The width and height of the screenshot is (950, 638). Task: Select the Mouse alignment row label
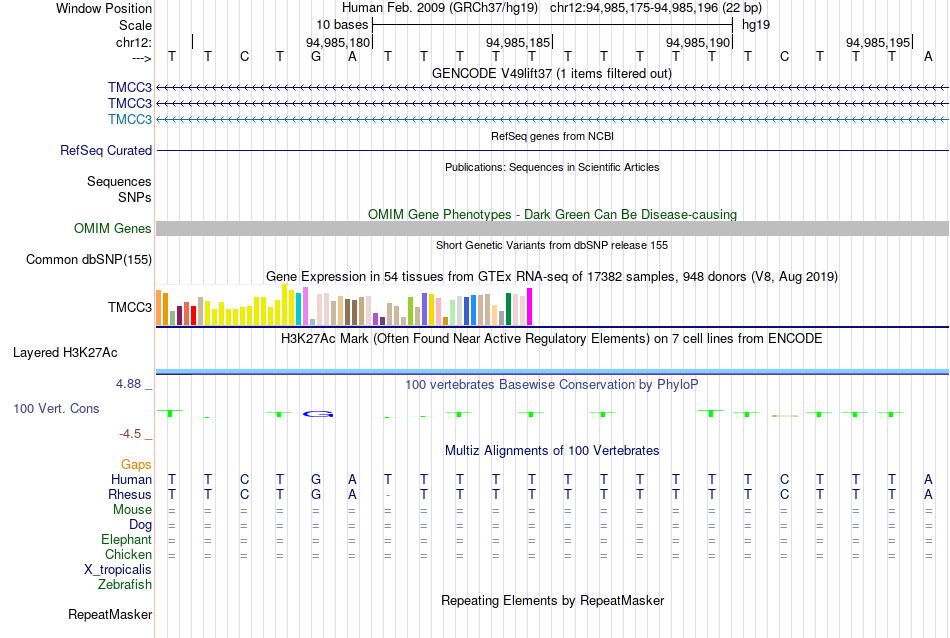pos(132,510)
